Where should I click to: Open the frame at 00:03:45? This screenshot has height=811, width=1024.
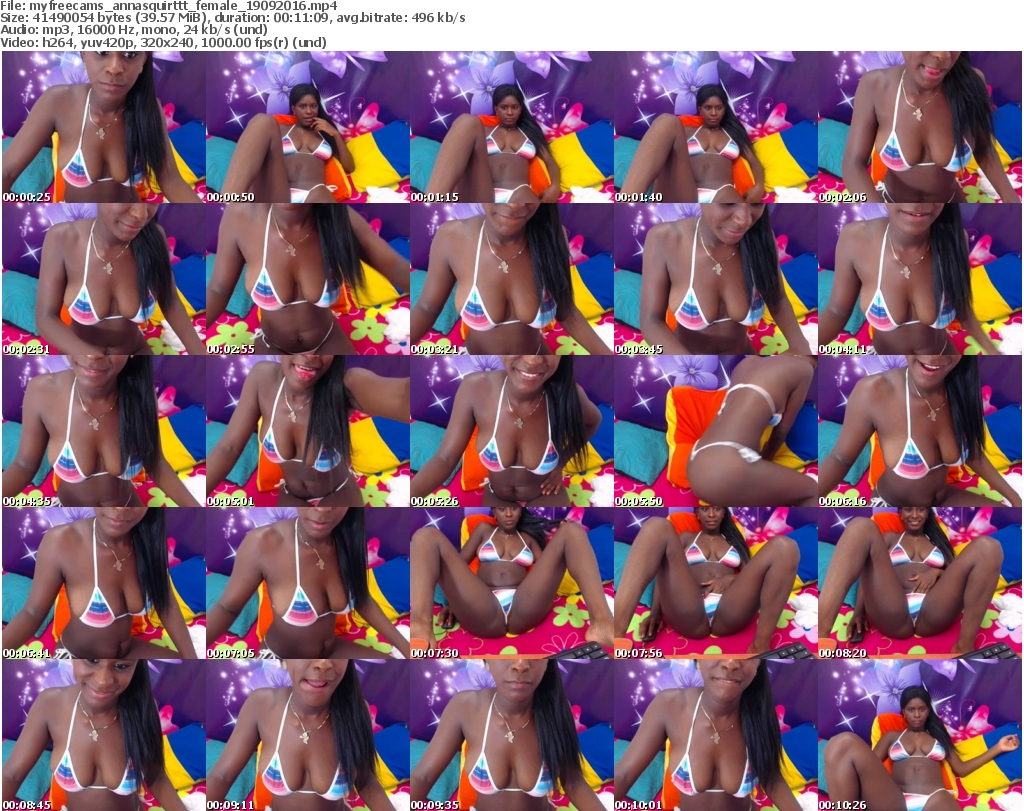[715, 279]
